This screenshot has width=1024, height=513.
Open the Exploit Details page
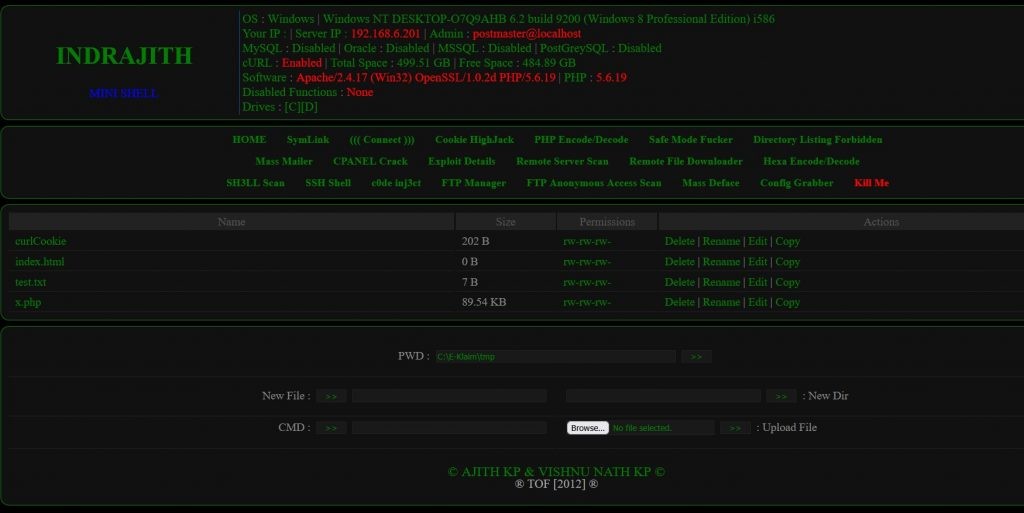(x=461, y=161)
